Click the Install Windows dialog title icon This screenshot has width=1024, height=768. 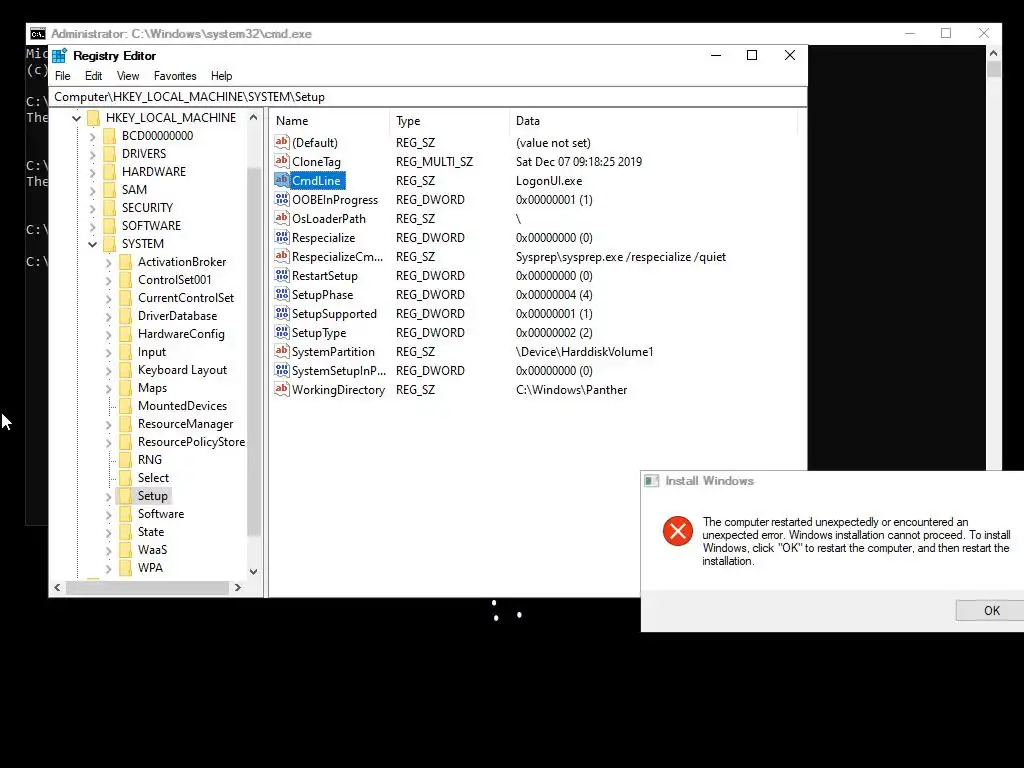click(x=651, y=481)
